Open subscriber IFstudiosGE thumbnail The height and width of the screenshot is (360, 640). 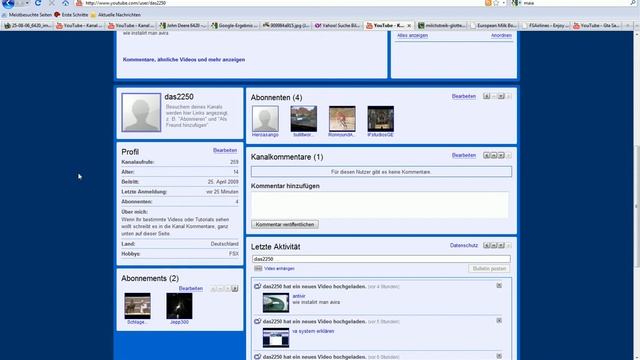click(380, 119)
